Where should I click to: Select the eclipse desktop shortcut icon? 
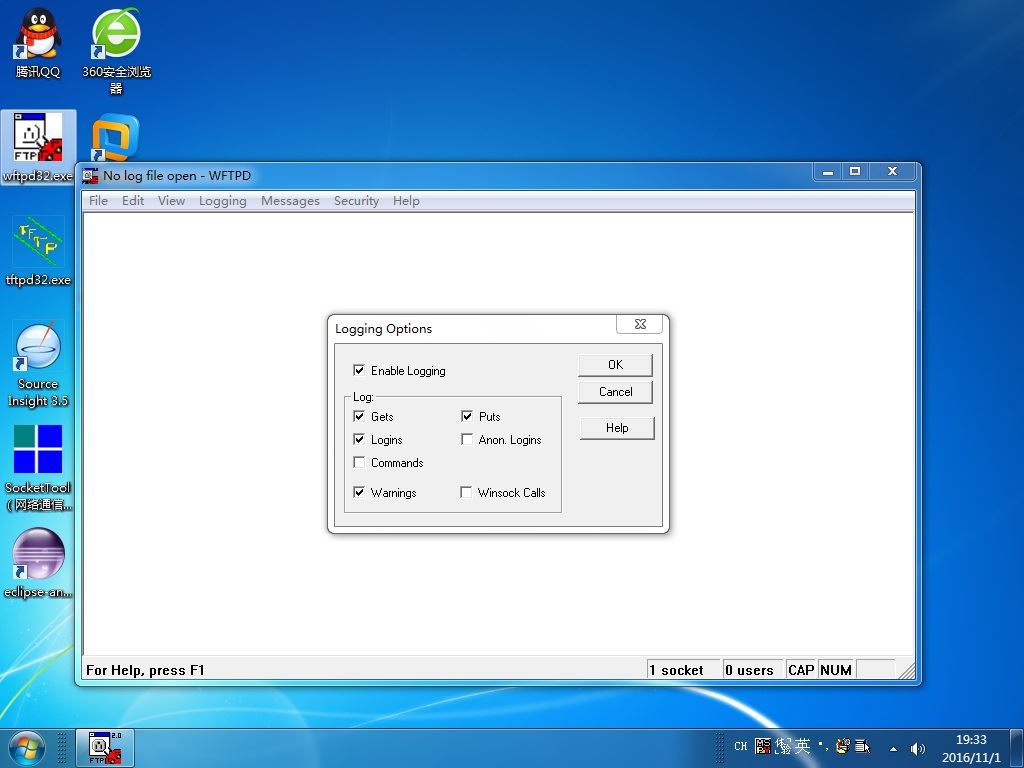coord(38,564)
